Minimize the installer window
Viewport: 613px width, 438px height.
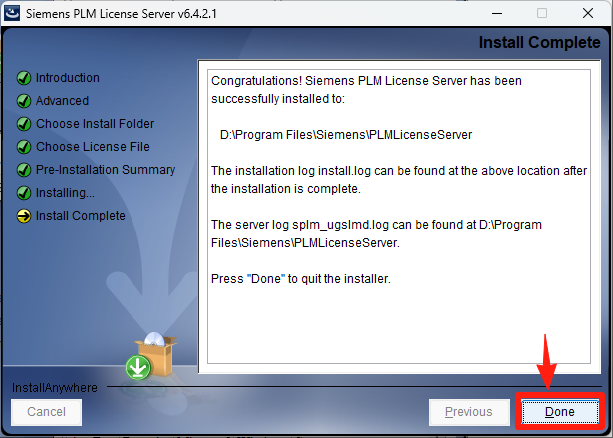(x=497, y=13)
